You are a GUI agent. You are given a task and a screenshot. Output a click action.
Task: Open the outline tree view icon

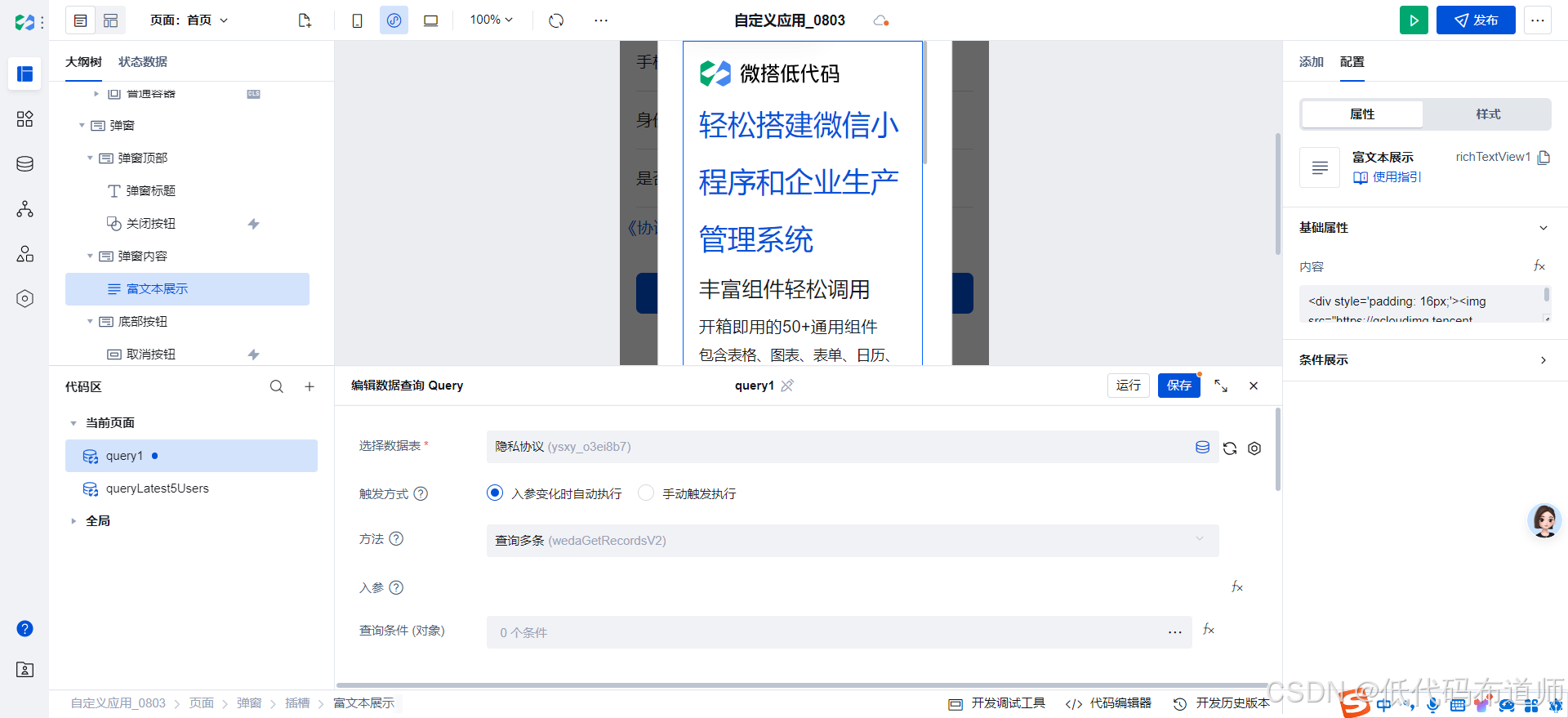(x=80, y=20)
